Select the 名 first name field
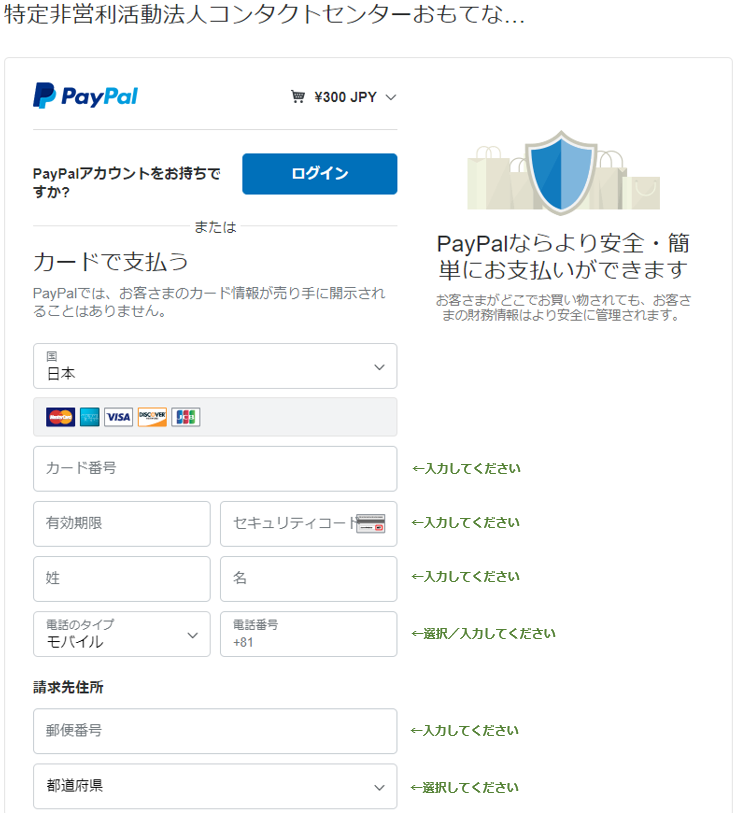736x813 pixels. (309, 579)
